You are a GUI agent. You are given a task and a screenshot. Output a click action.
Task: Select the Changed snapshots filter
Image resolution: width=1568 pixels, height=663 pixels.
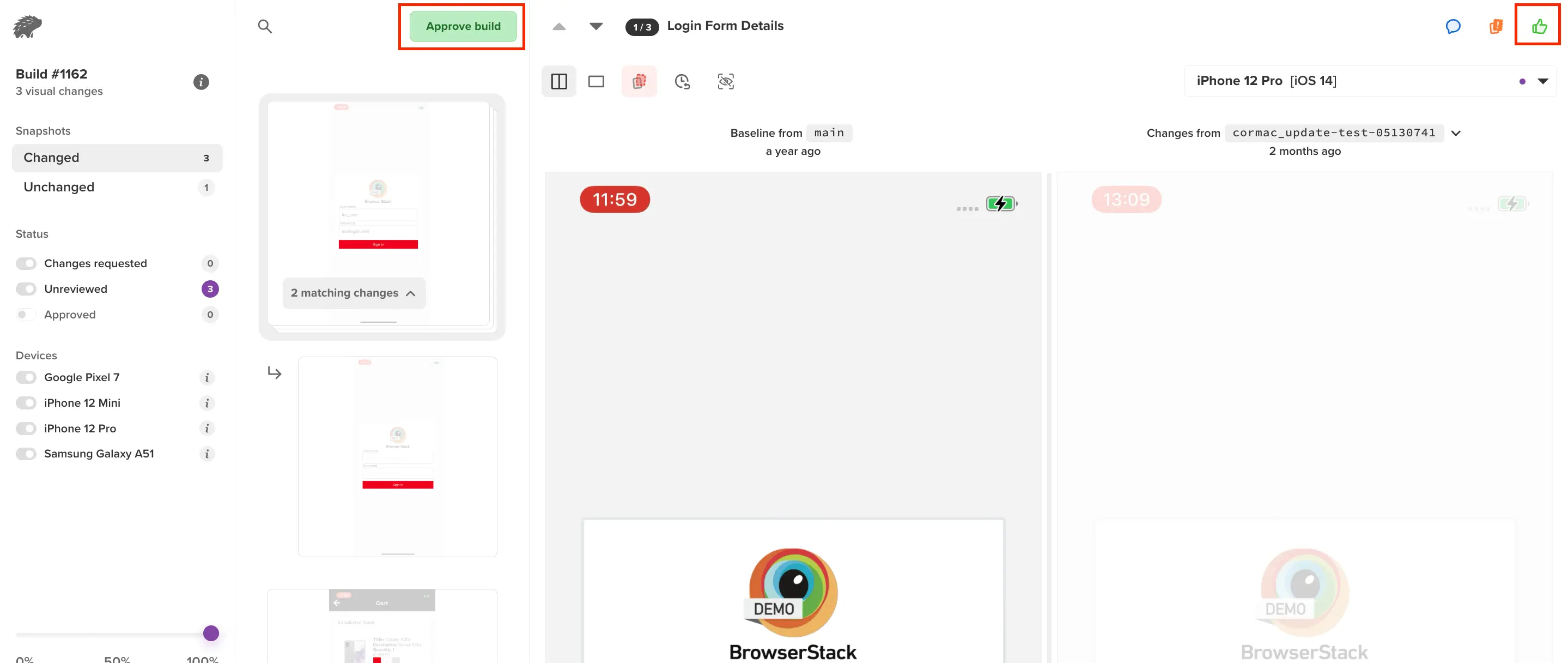pos(117,158)
